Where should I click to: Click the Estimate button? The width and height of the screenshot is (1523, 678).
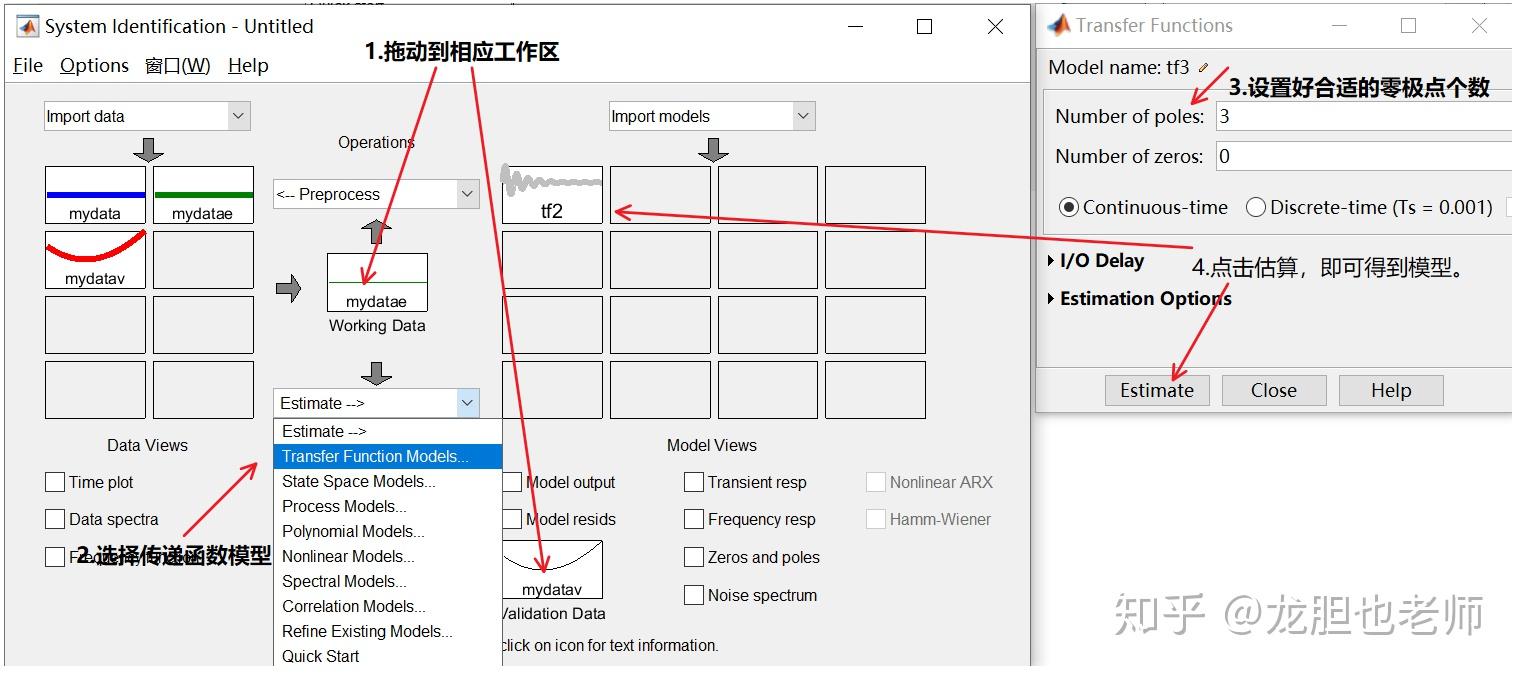click(1157, 390)
